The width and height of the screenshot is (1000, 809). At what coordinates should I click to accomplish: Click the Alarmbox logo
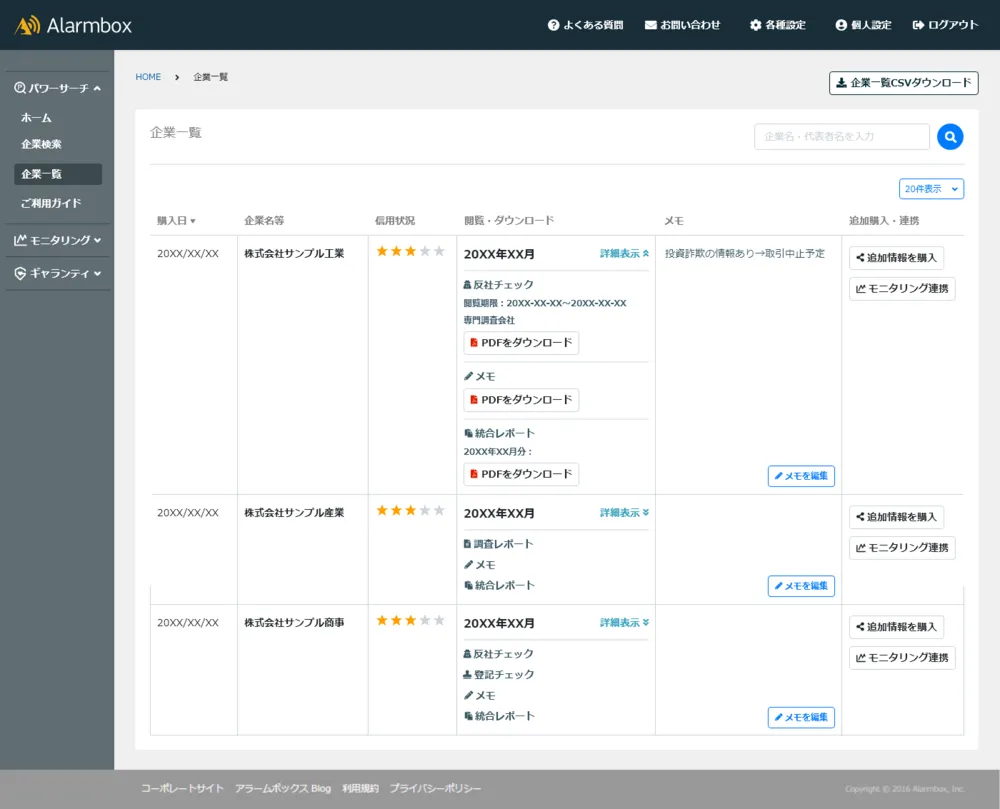[x=73, y=26]
